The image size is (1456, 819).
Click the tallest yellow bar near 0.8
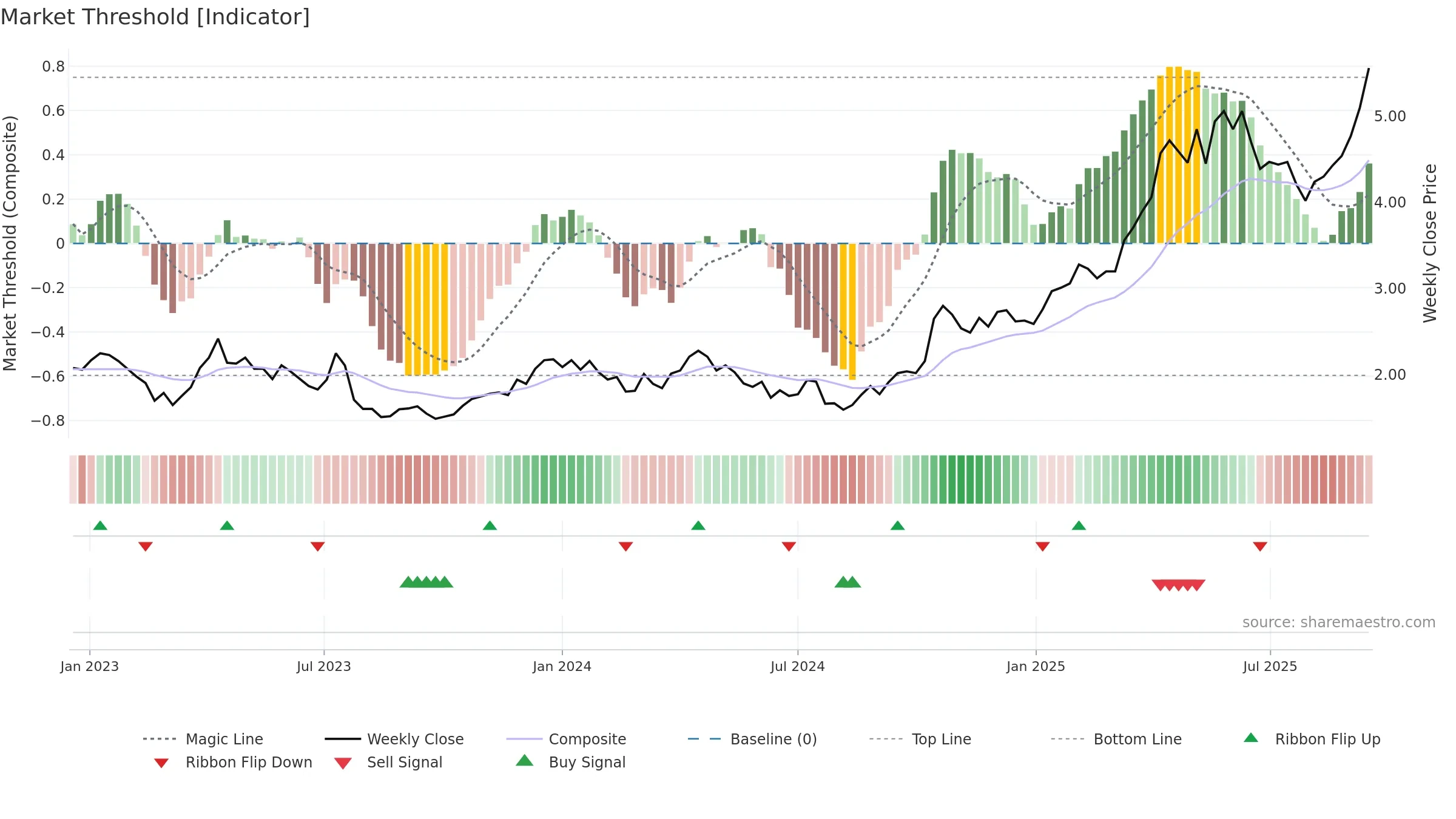click(x=1178, y=155)
